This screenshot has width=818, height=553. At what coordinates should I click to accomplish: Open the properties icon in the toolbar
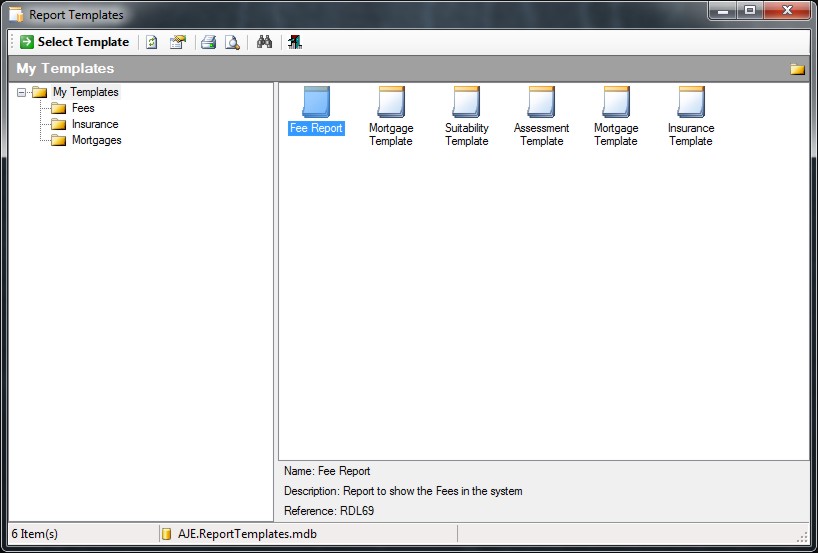[177, 42]
